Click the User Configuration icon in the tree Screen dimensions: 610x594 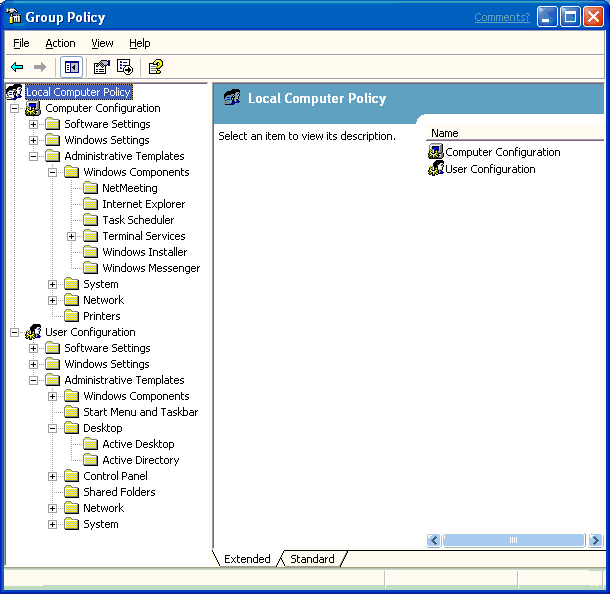tap(33, 332)
